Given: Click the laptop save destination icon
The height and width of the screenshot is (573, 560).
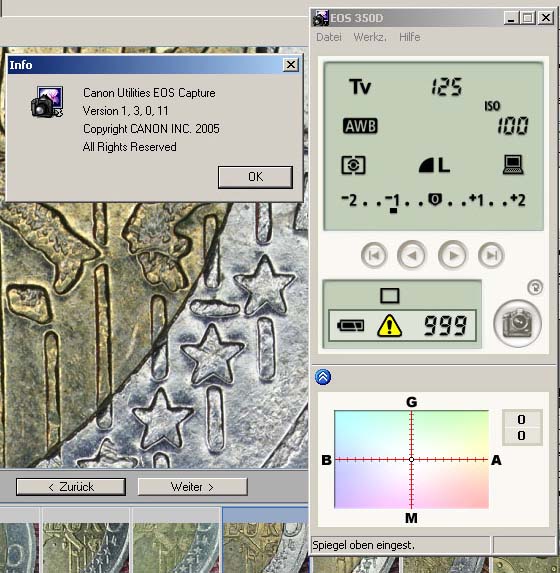Looking at the screenshot, I should (x=513, y=165).
